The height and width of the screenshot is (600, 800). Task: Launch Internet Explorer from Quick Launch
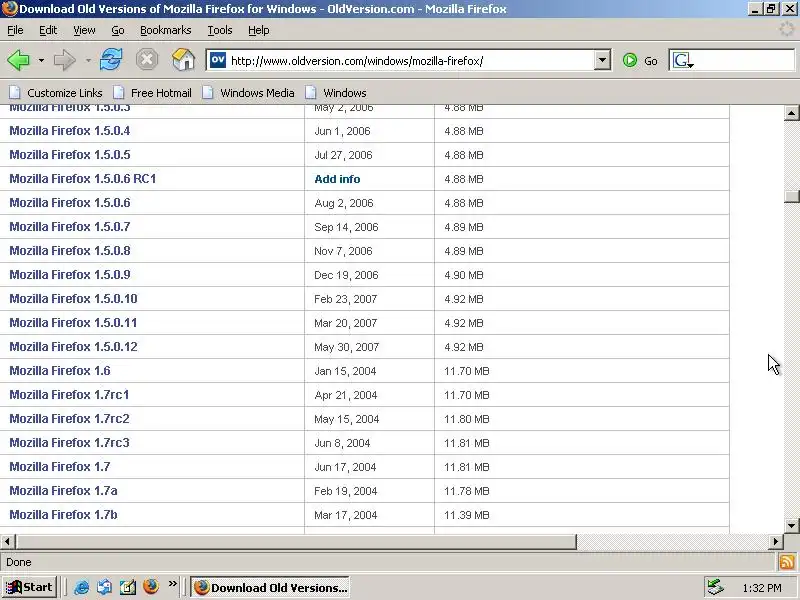point(82,587)
